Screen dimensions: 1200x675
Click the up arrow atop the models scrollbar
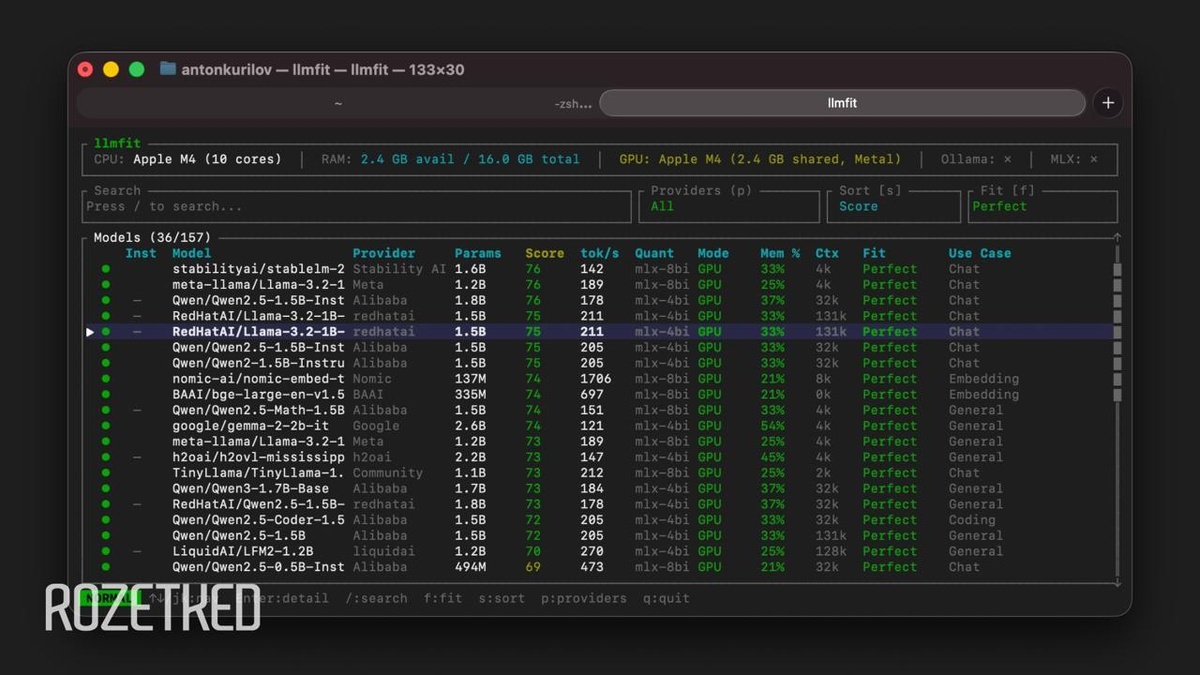(x=1117, y=238)
